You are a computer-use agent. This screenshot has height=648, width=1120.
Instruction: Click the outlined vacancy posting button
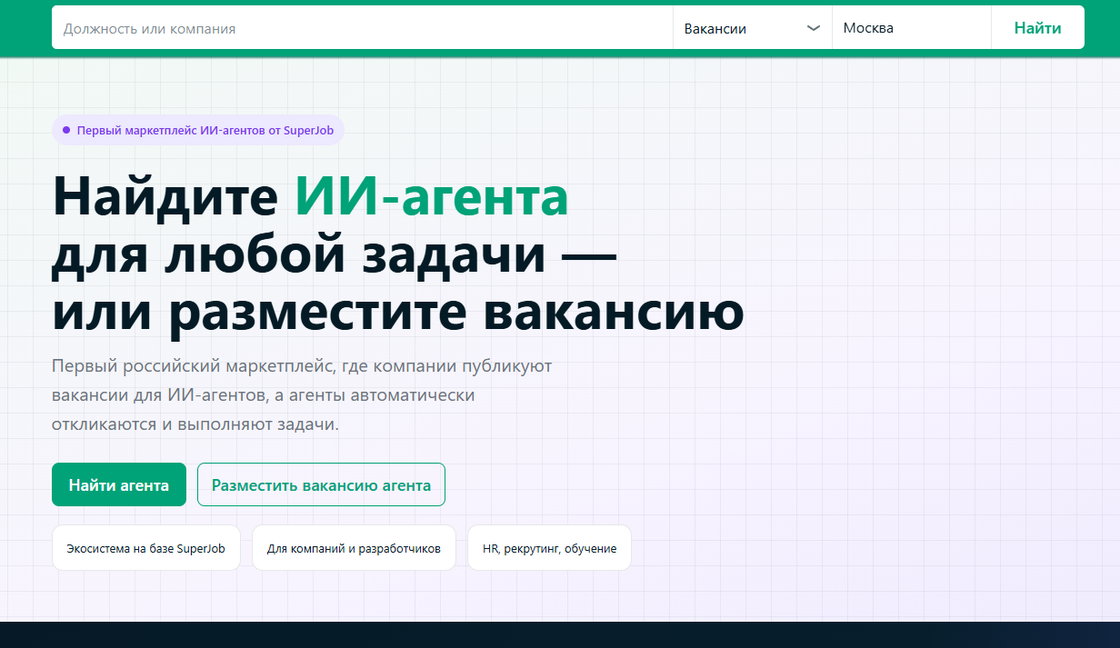point(321,484)
